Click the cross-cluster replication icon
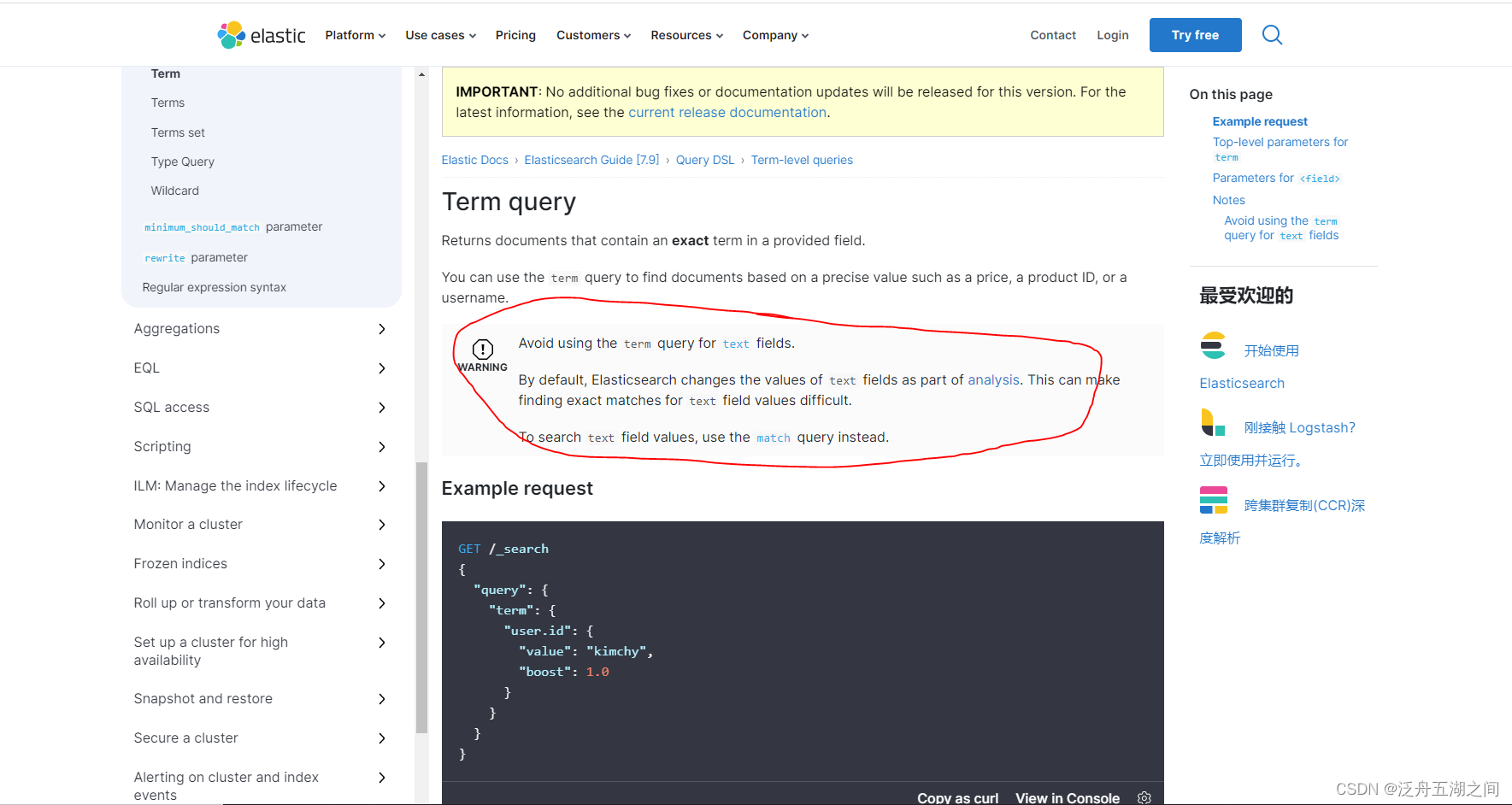Viewport: 1512px width, 805px height. [x=1213, y=500]
